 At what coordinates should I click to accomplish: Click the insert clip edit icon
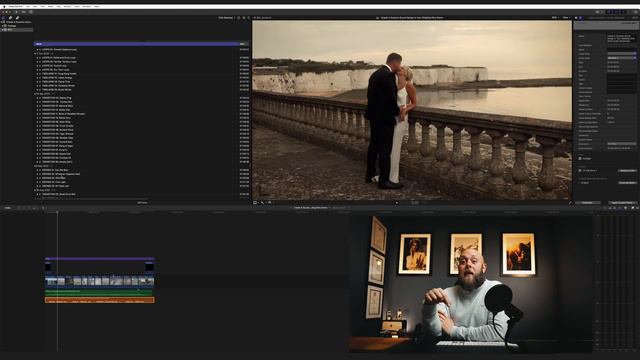[x=24, y=208]
